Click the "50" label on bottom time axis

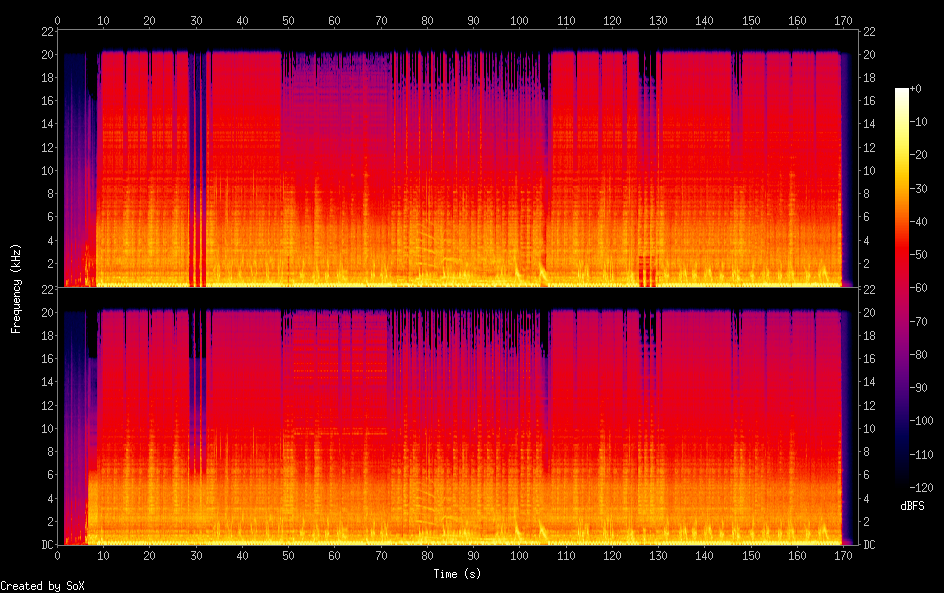pyautogui.click(x=288, y=556)
